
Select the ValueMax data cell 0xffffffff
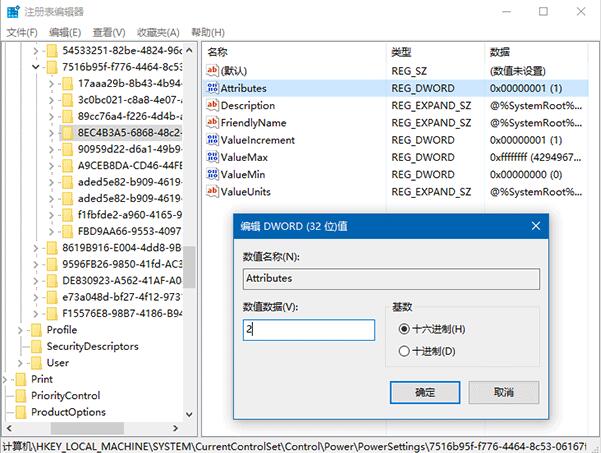[x=536, y=157]
